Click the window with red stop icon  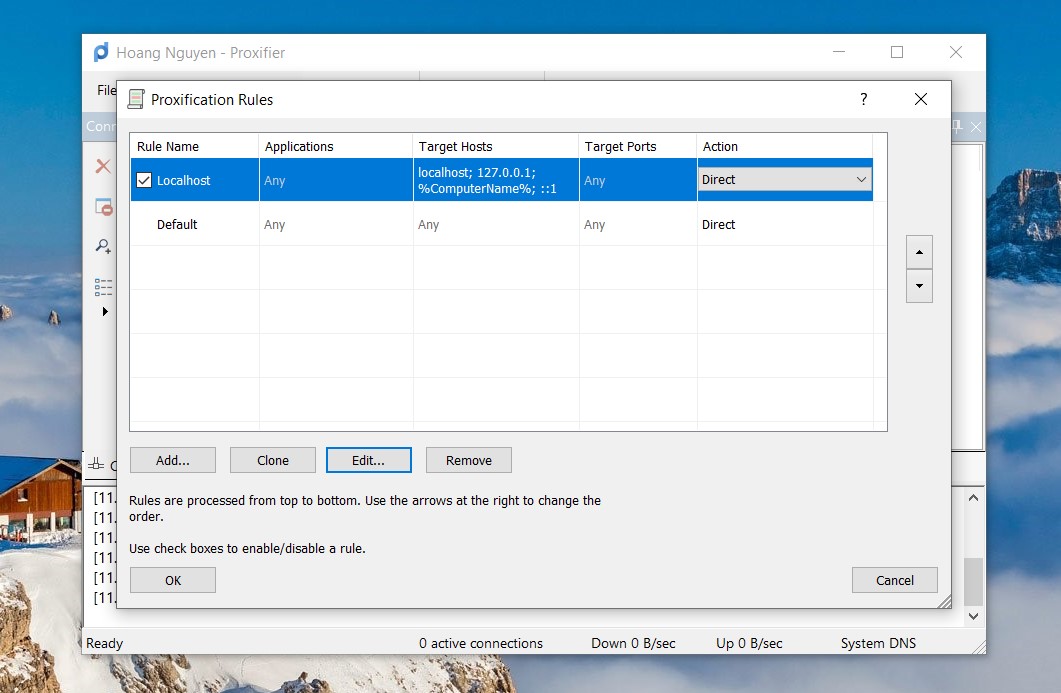103,207
